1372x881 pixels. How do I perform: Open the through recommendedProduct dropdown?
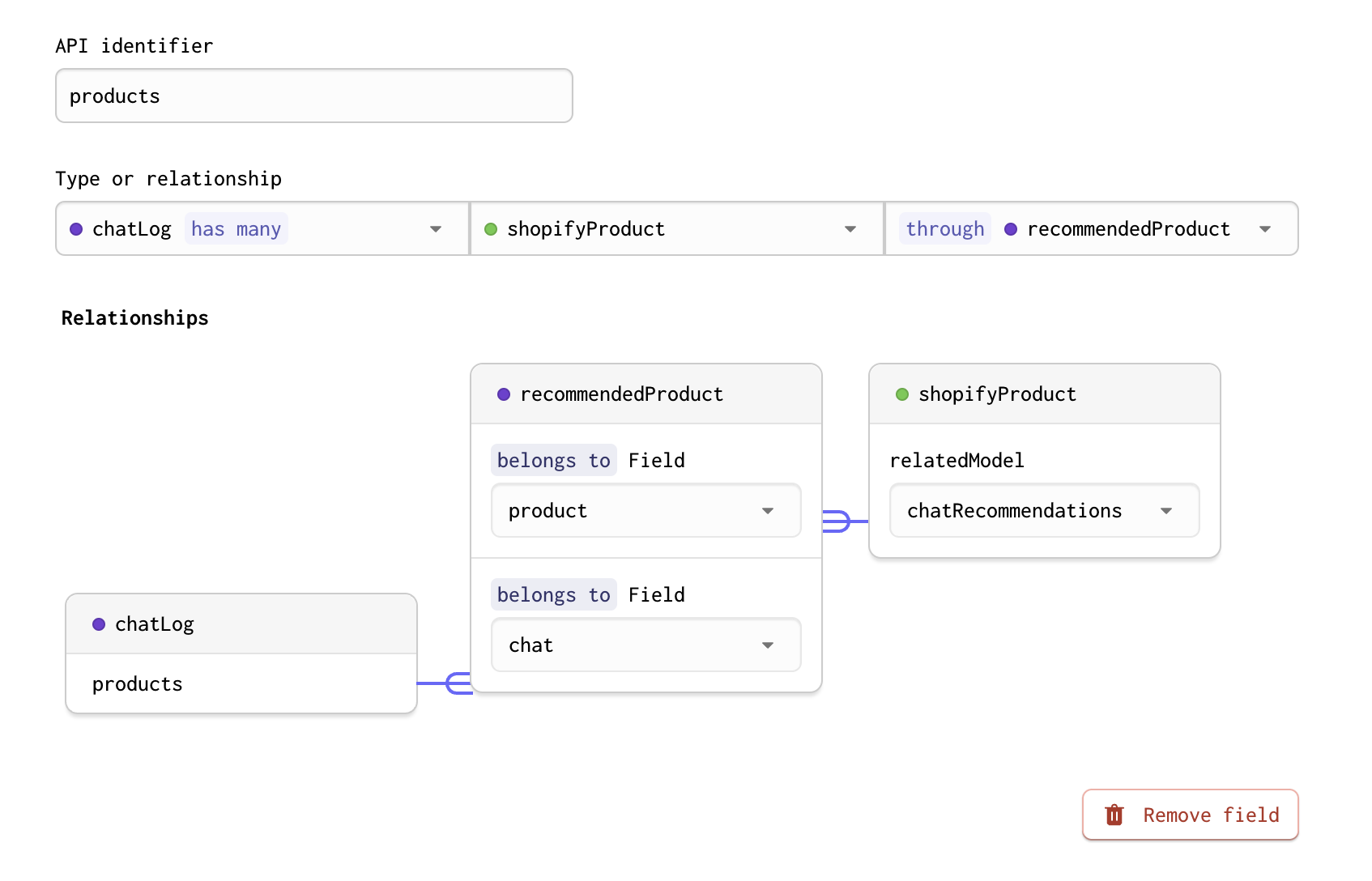click(x=1092, y=228)
